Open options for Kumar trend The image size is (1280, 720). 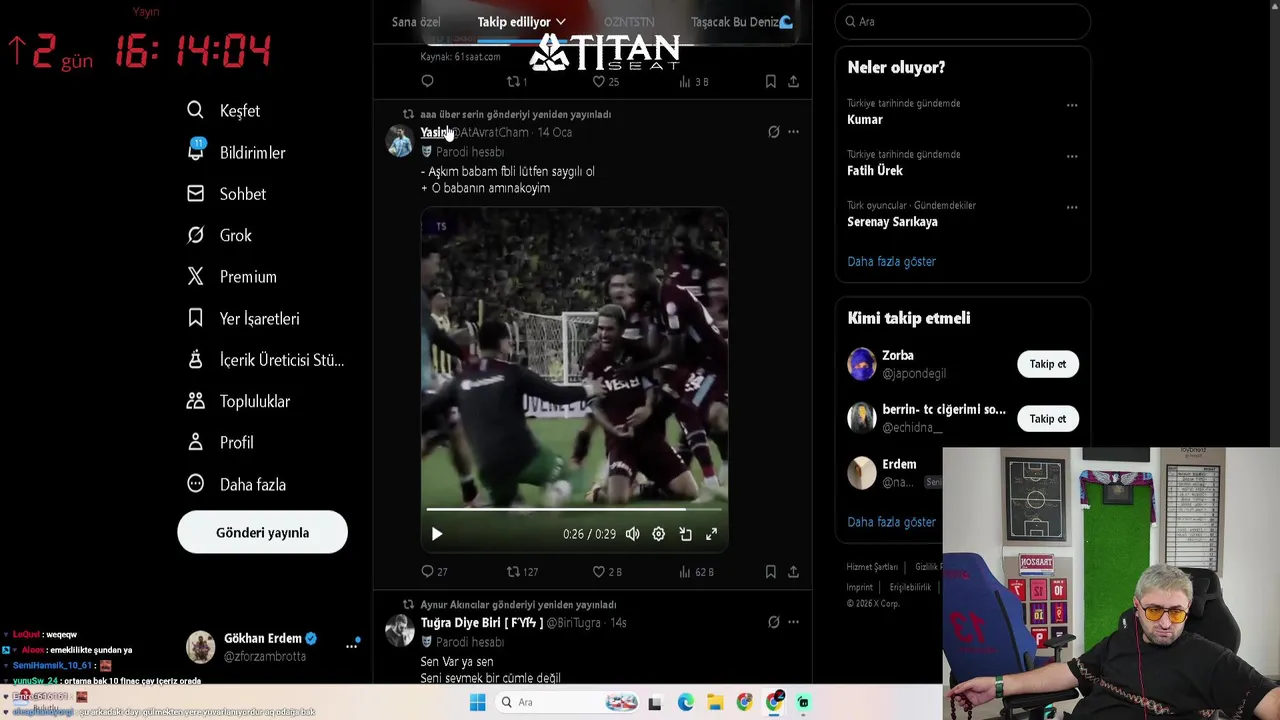coord(1072,105)
